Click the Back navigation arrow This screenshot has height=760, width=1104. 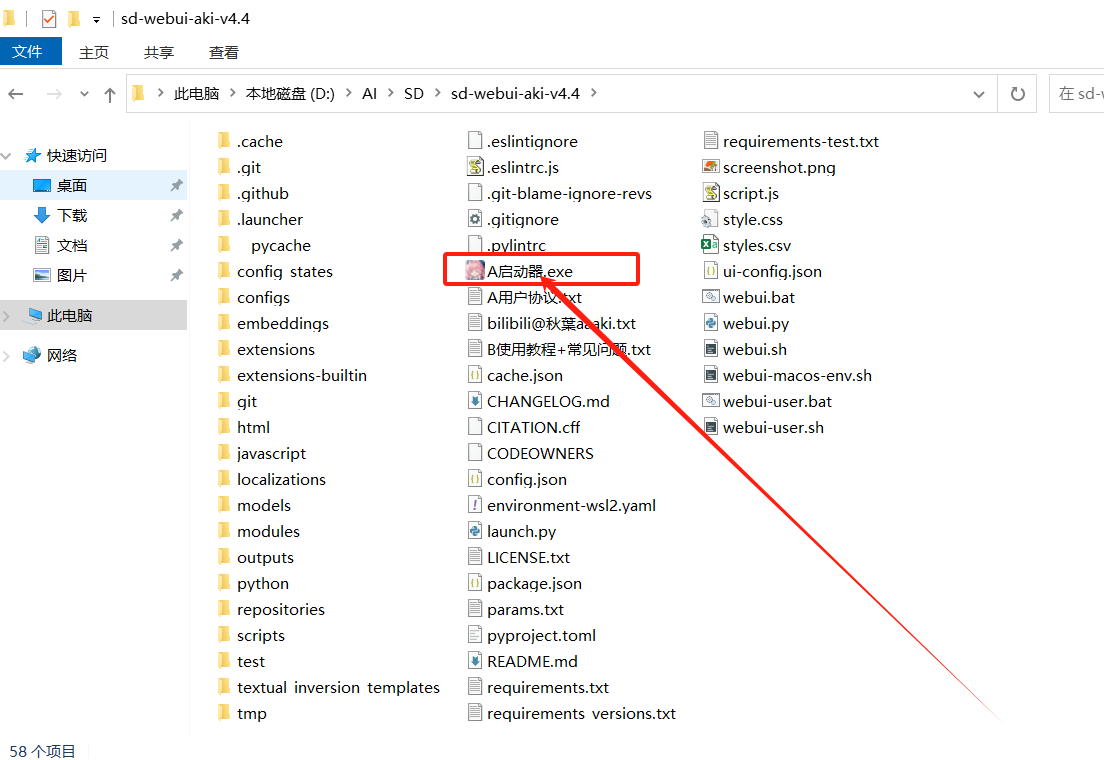point(15,94)
